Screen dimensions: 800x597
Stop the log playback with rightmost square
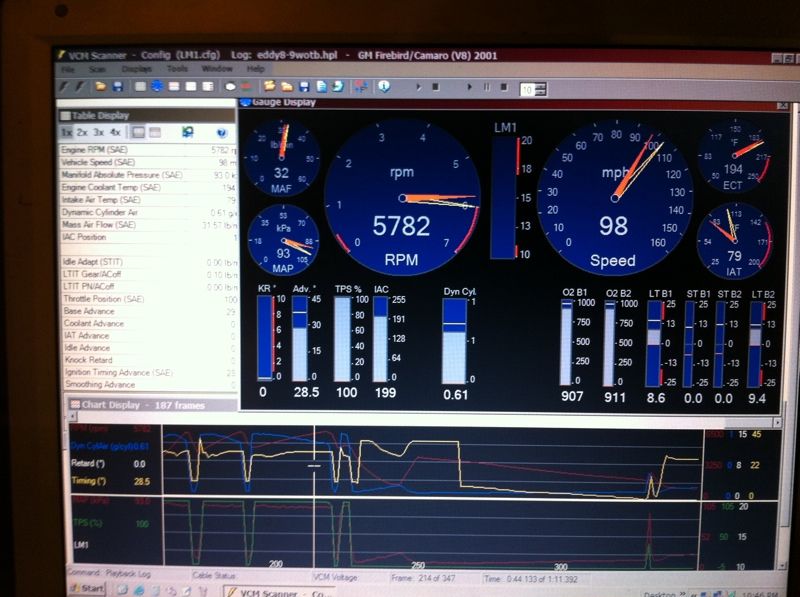point(504,87)
